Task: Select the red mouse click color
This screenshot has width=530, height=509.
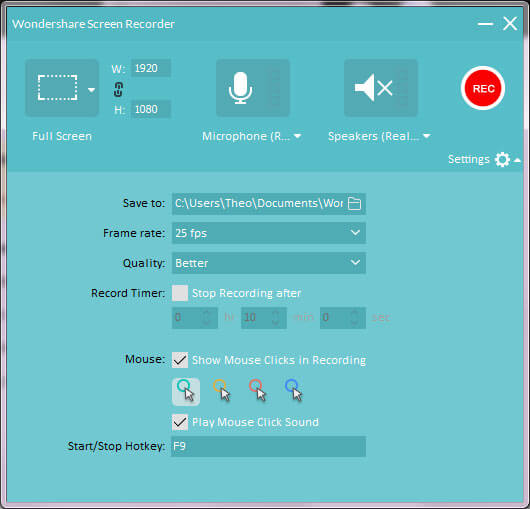Action: 258,390
